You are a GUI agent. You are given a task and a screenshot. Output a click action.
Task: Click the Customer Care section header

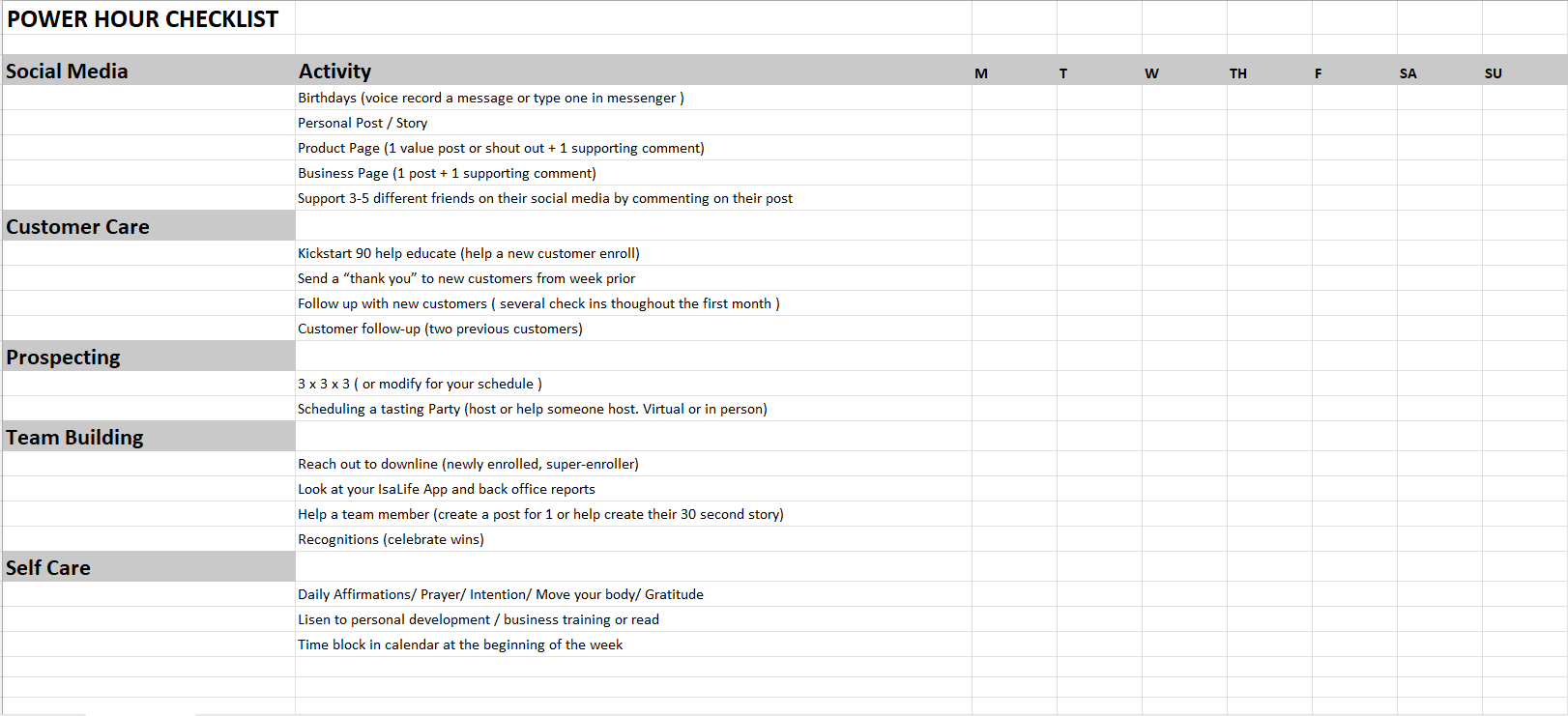(149, 226)
